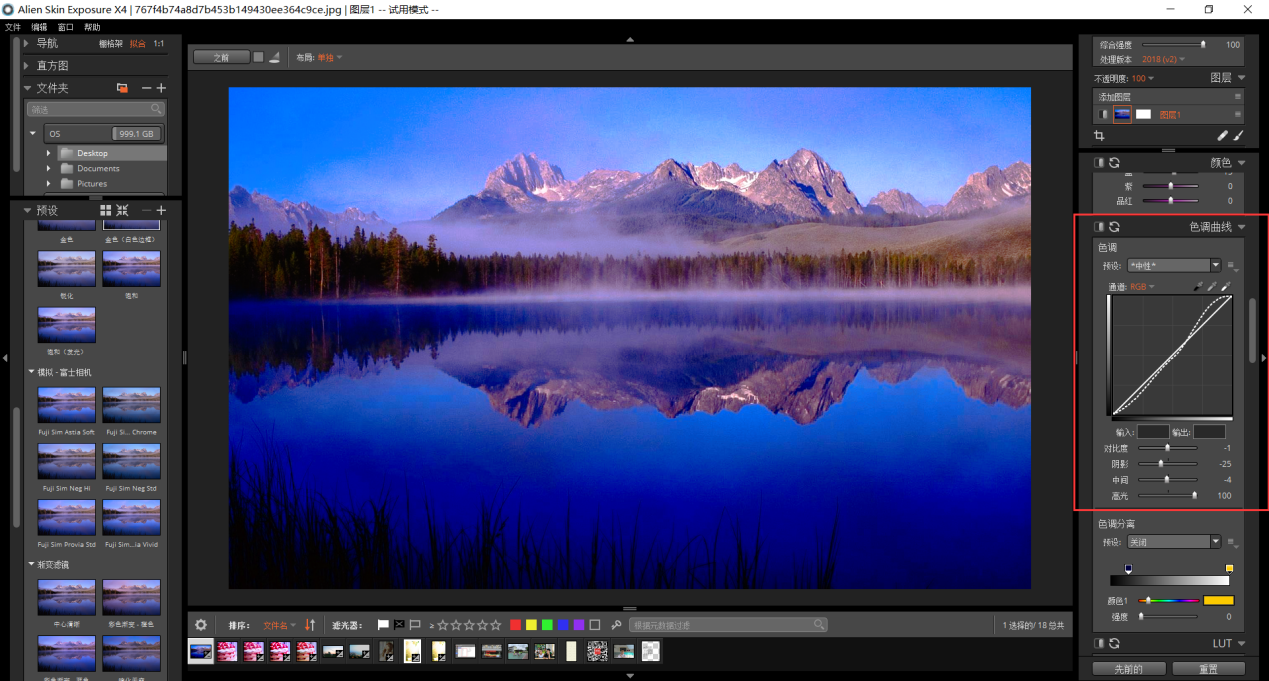Select the Fuji Sim Astia Soft preset thumbnail
Image resolution: width=1269 pixels, height=681 pixels.
tap(67, 405)
